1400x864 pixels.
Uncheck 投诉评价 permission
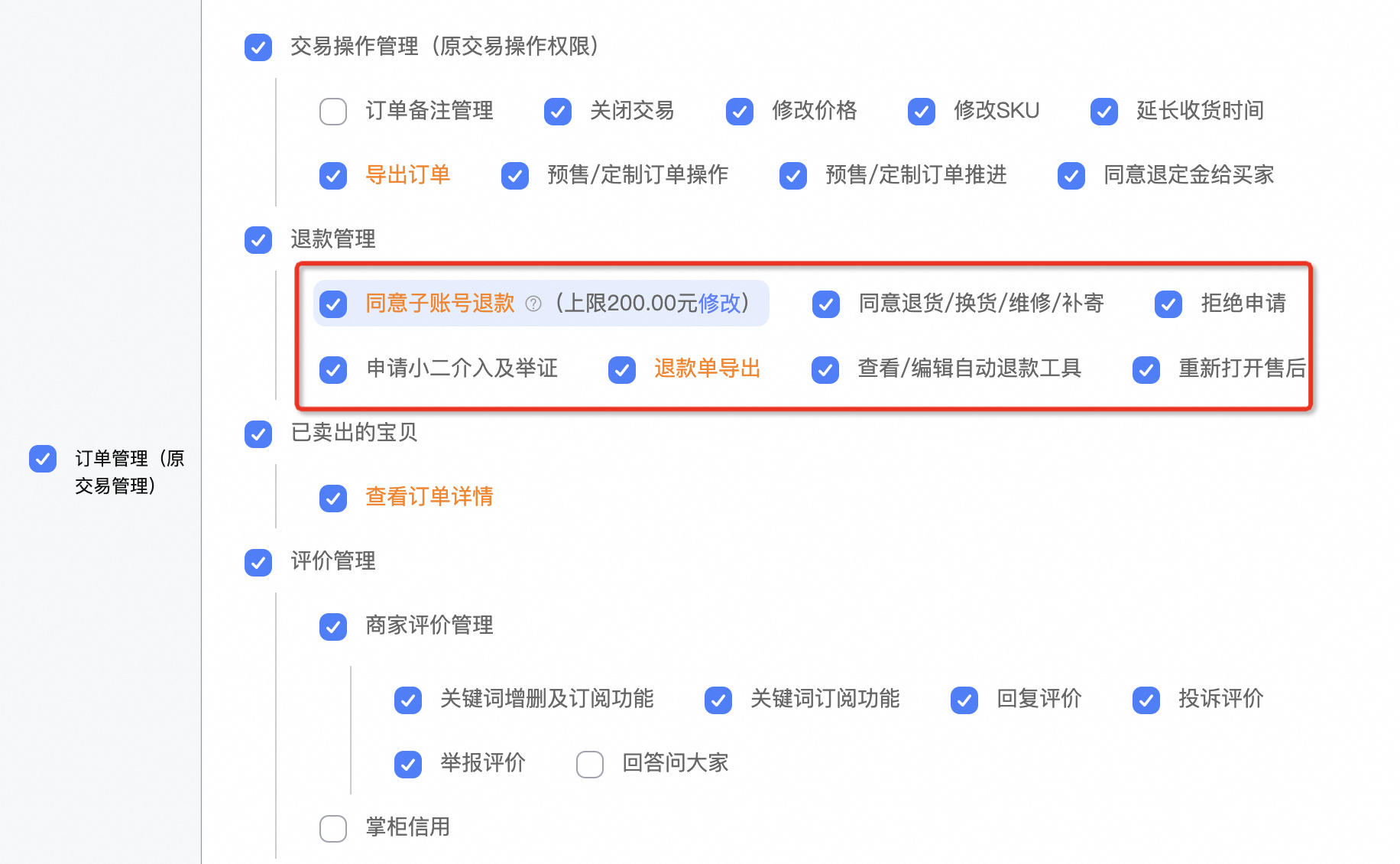(x=1146, y=700)
